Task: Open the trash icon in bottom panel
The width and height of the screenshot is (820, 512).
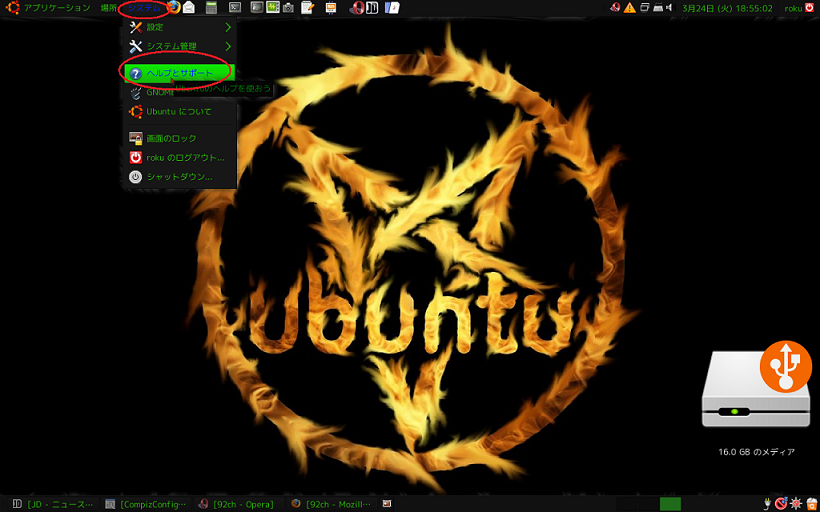Action: click(x=811, y=504)
